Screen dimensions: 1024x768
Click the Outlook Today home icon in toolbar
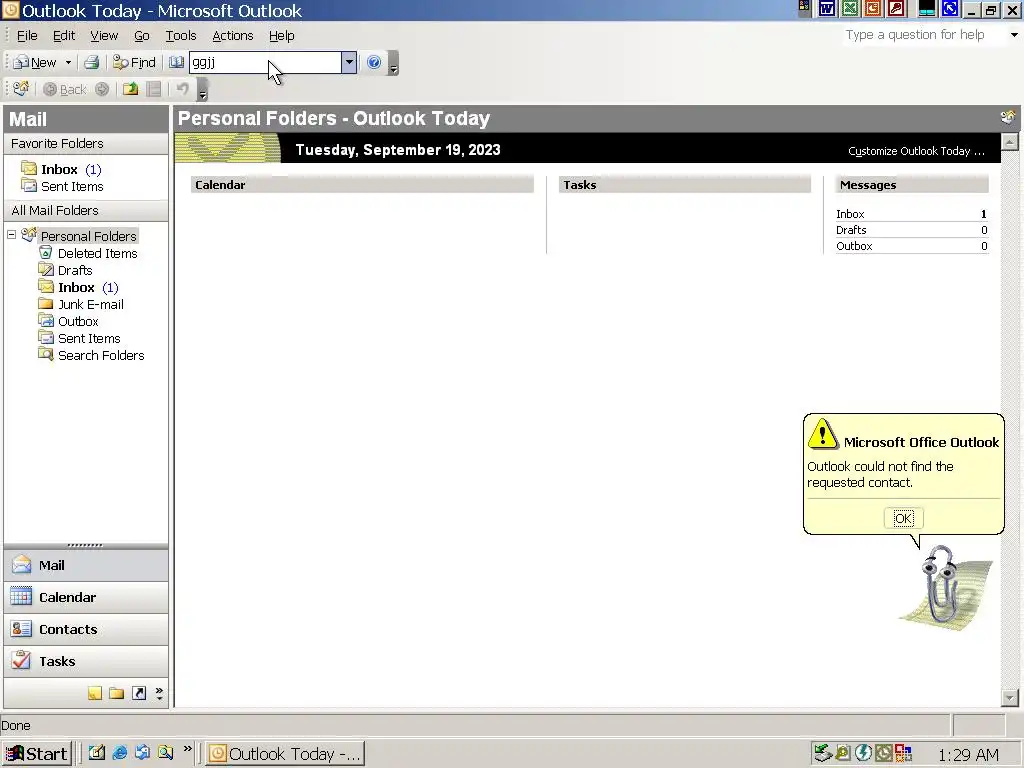point(21,89)
